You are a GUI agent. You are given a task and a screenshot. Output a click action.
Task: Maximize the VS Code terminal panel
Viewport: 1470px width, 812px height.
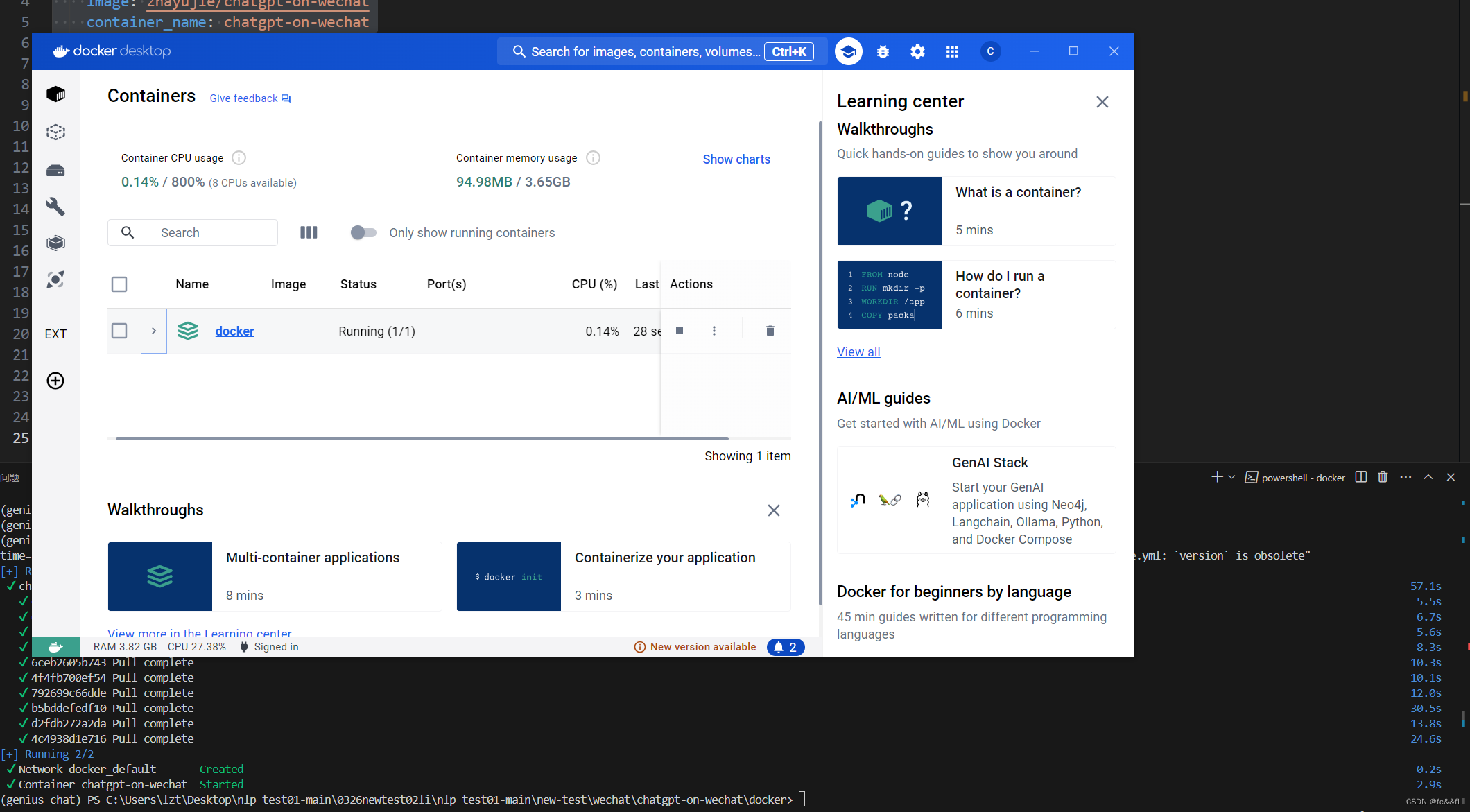click(x=1428, y=477)
